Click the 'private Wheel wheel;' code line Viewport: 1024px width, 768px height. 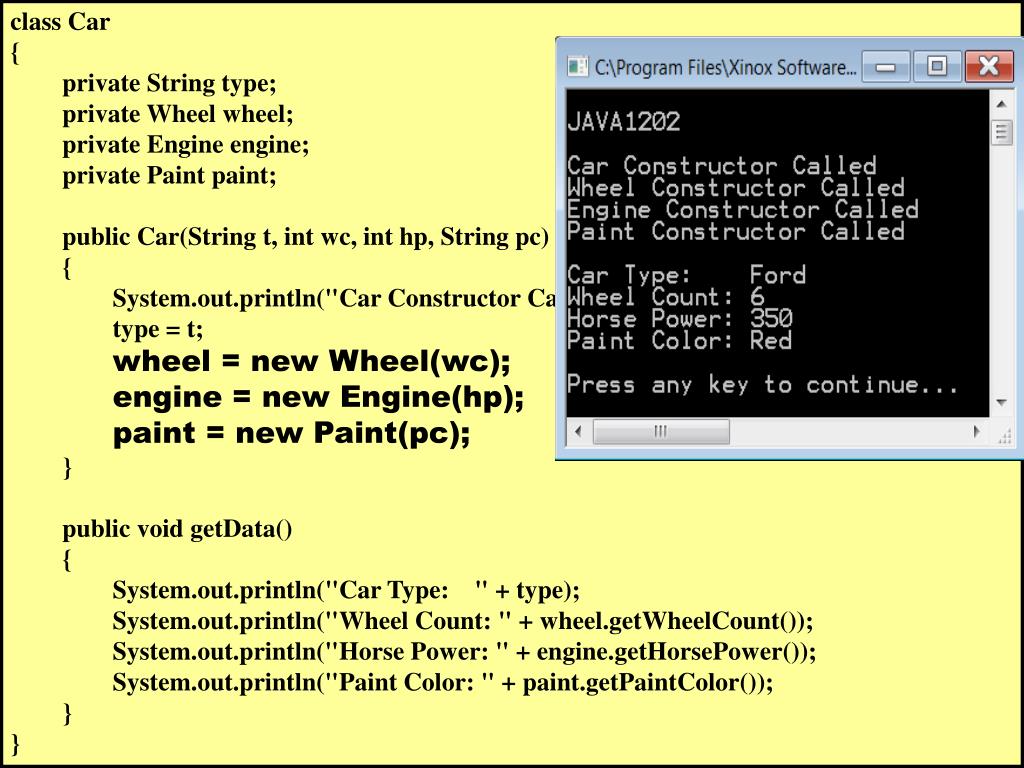178,114
